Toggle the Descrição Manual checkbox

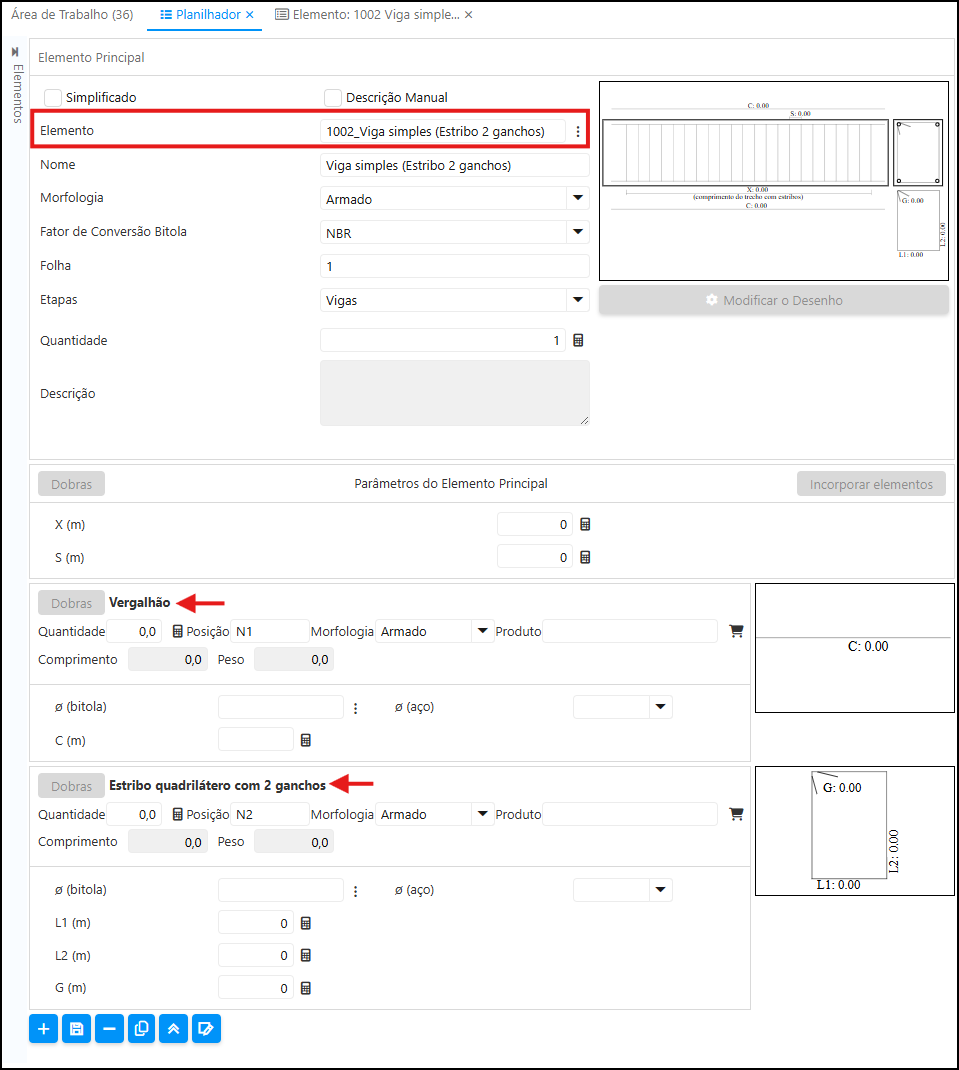333,97
